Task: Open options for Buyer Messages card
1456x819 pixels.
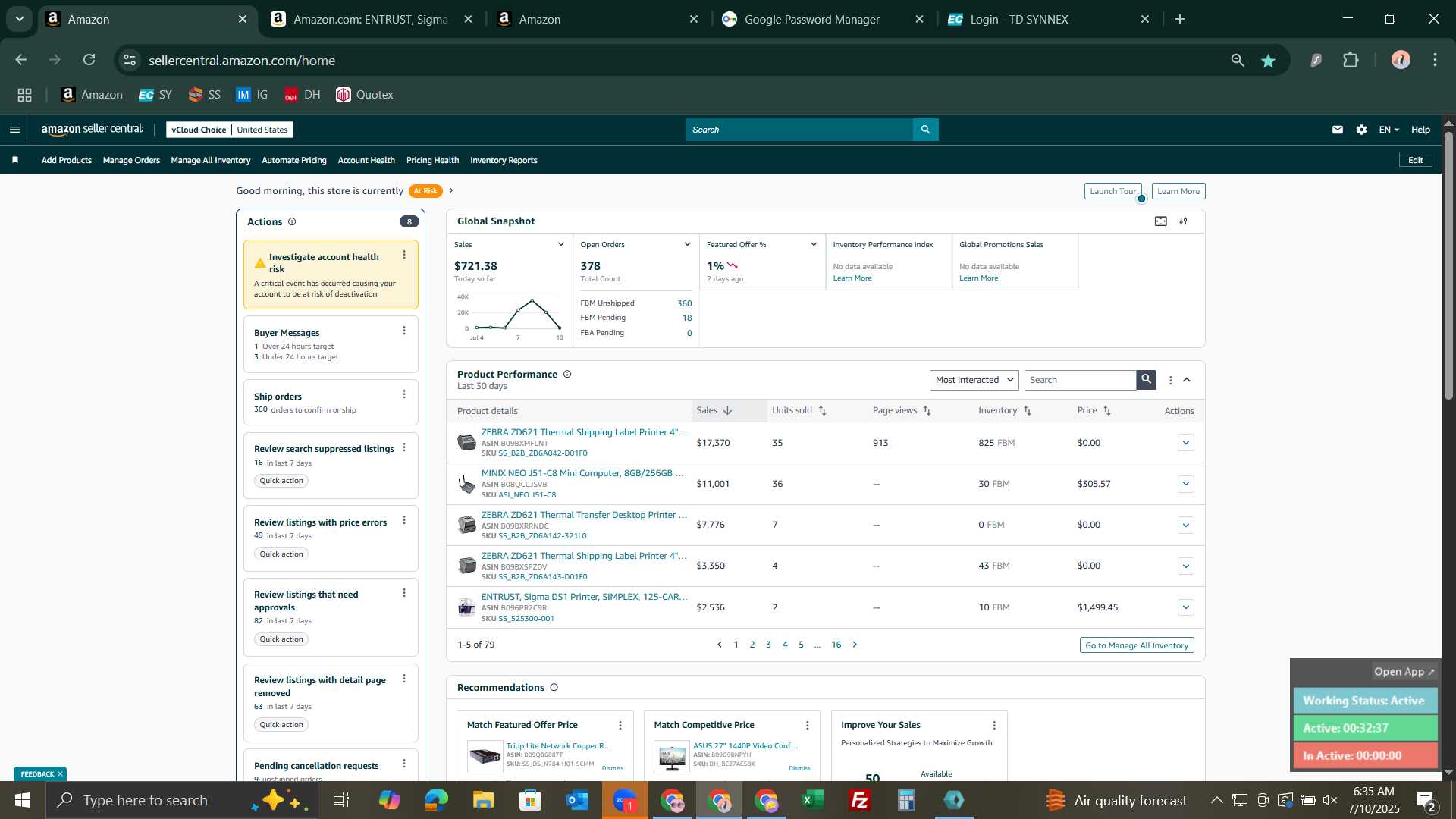Action: tap(404, 331)
